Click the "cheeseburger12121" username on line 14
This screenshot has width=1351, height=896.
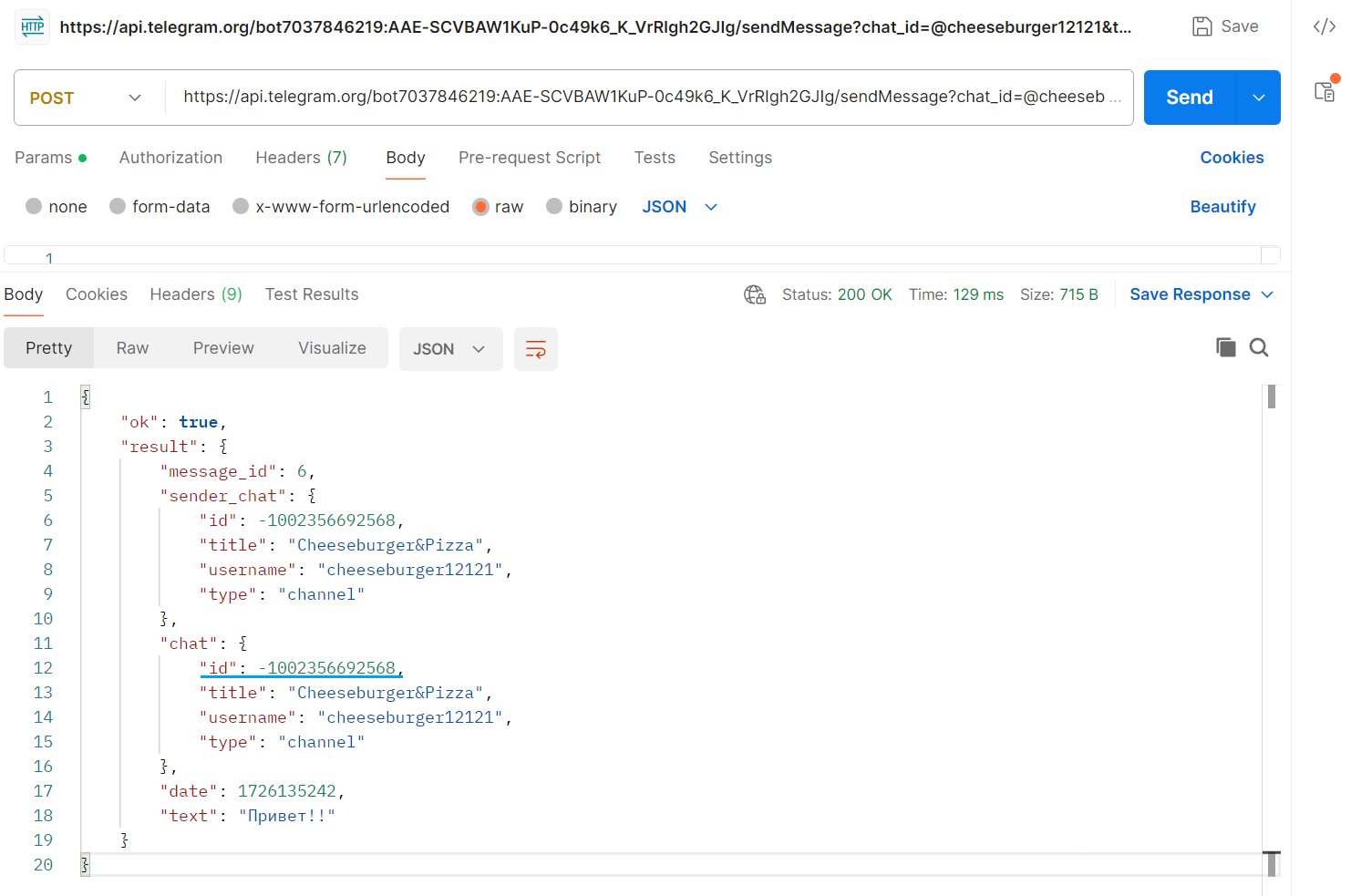[410, 717]
